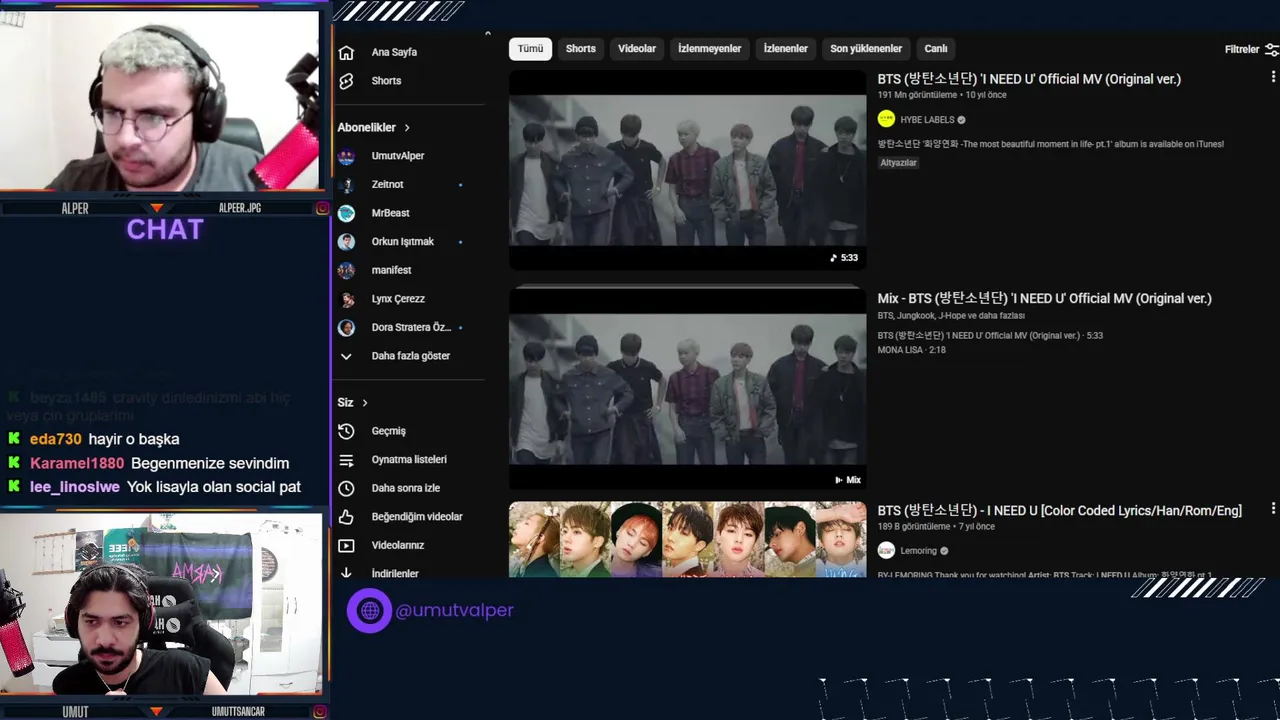
Task: Select the Canlı filter chip
Action: 936,49
